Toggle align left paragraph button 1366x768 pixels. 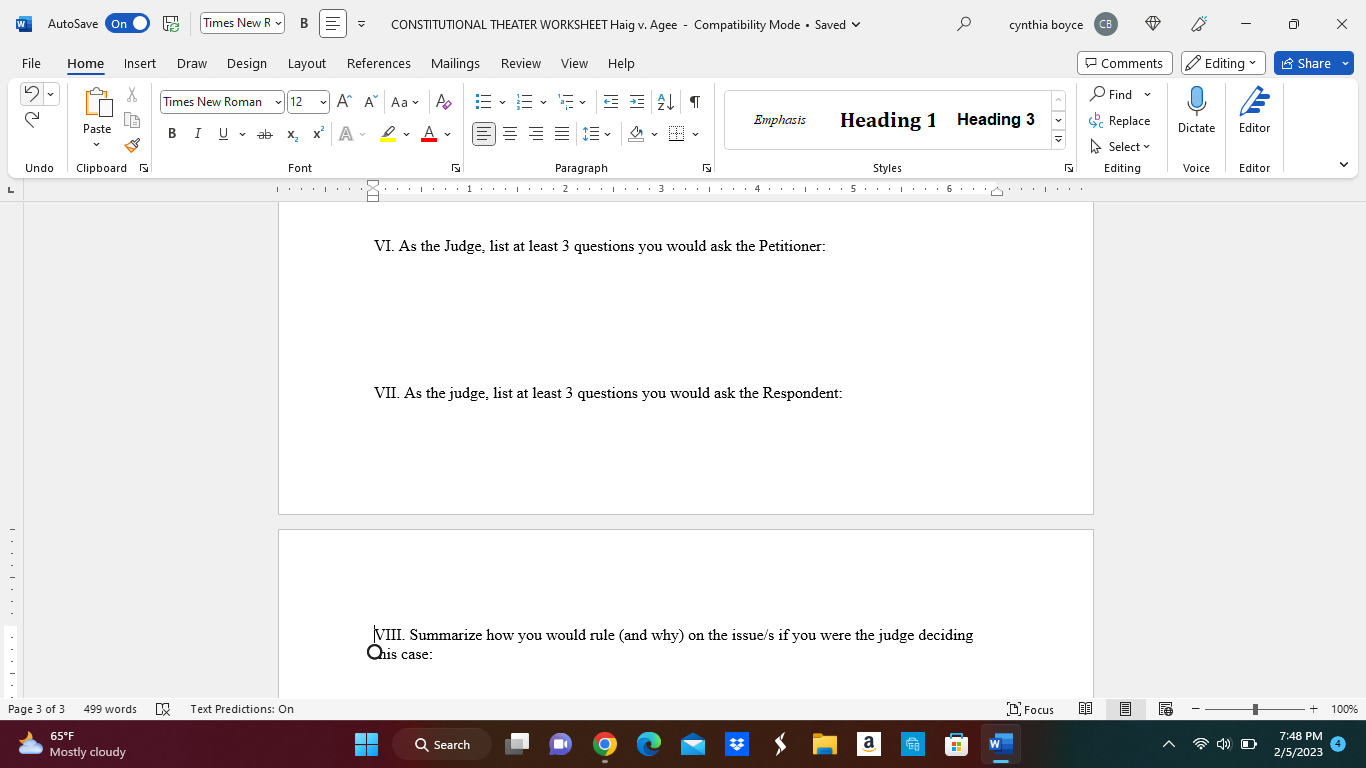[x=484, y=134]
